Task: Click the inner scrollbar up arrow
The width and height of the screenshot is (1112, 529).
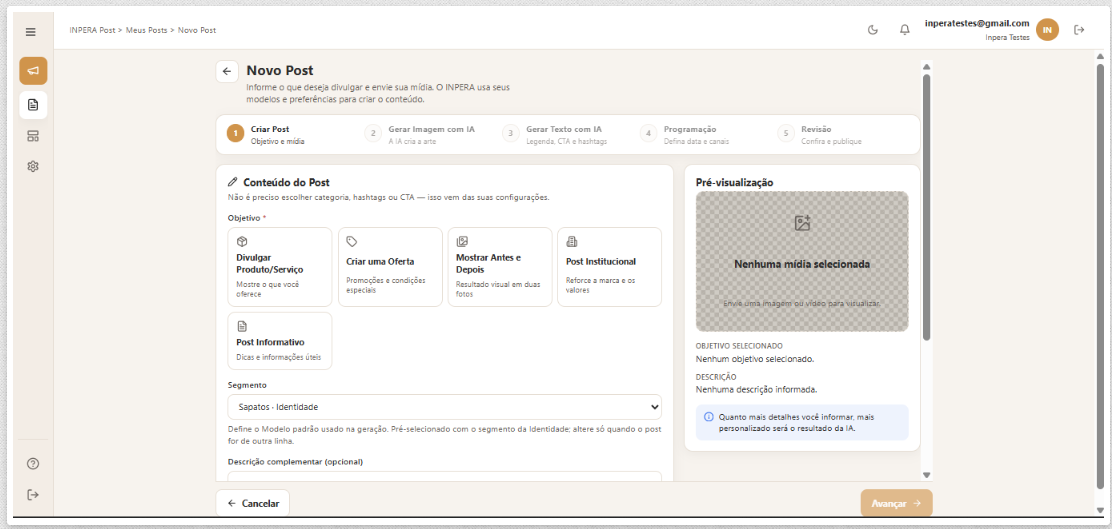Action: [926, 67]
